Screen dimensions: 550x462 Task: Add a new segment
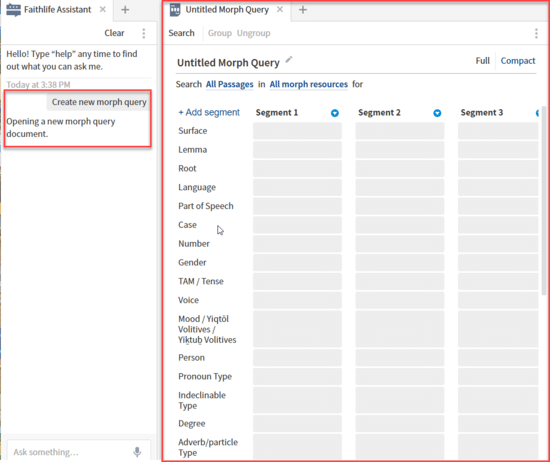click(209, 112)
